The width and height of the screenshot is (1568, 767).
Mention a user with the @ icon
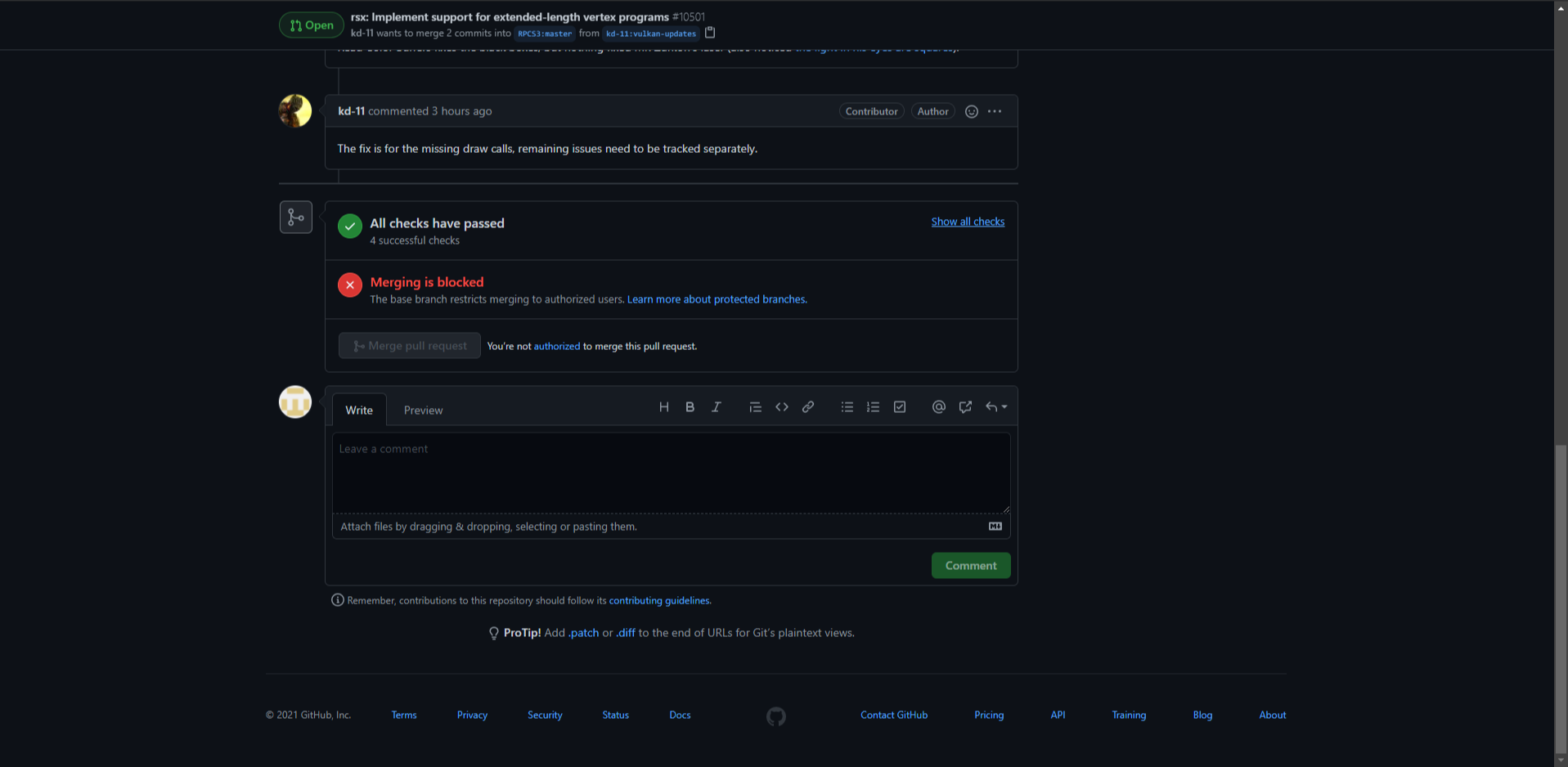point(939,407)
